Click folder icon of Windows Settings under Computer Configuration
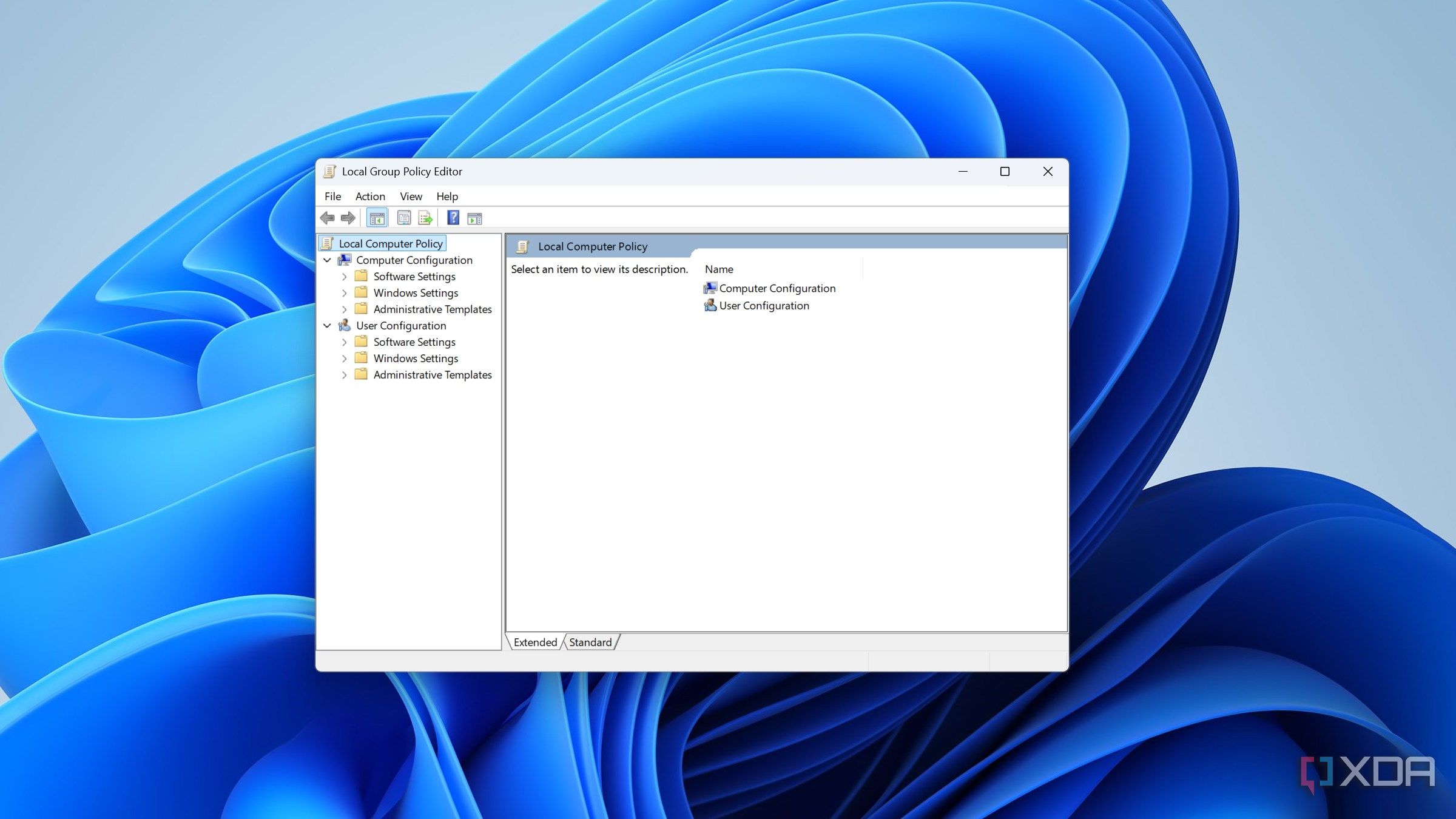The height and width of the screenshot is (819, 1456). click(361, 292)
